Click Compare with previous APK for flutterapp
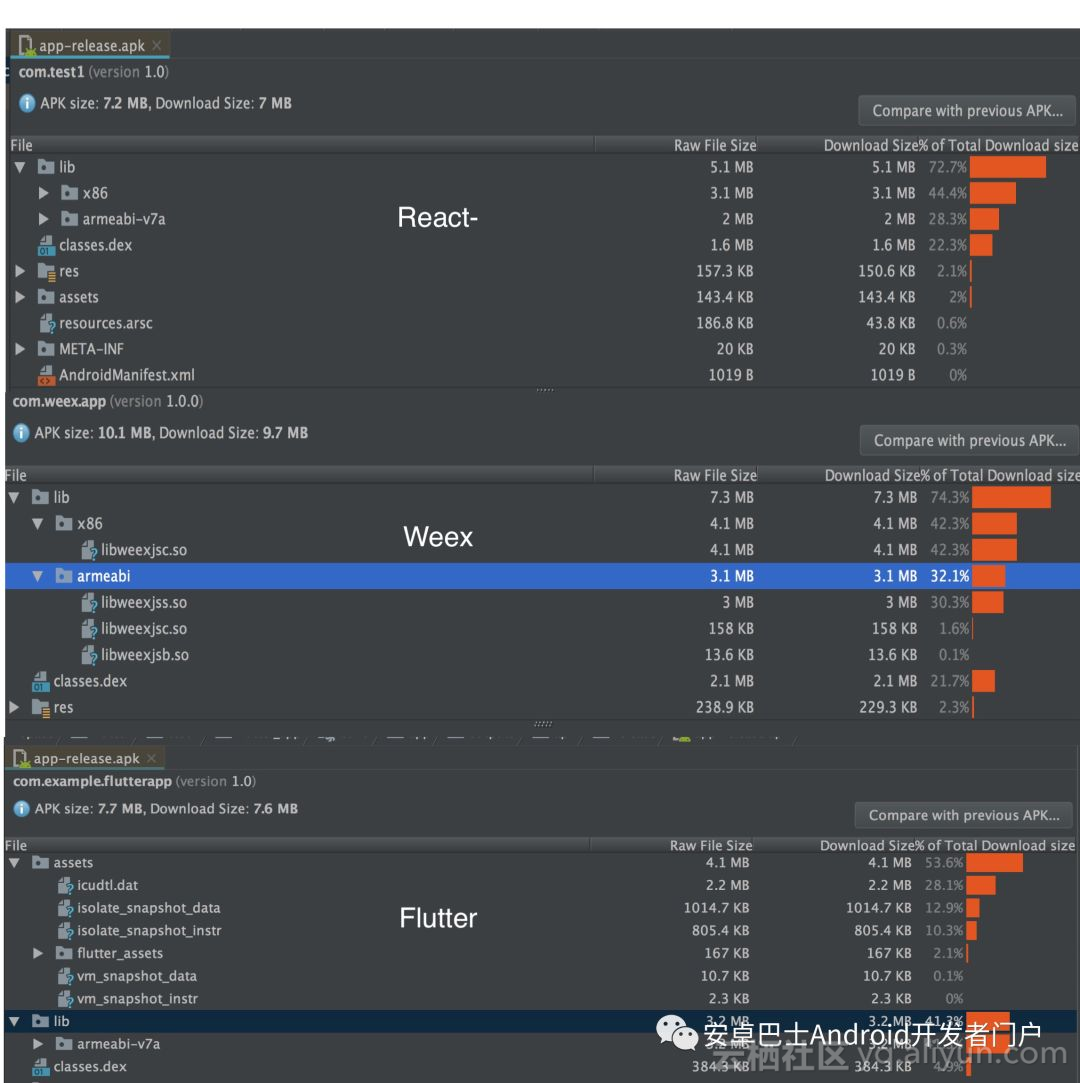1080x1083 pixels. [963, 815]
